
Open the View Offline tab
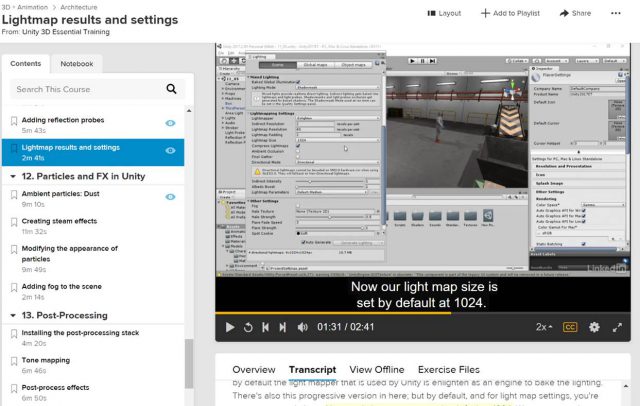point(377,370)
